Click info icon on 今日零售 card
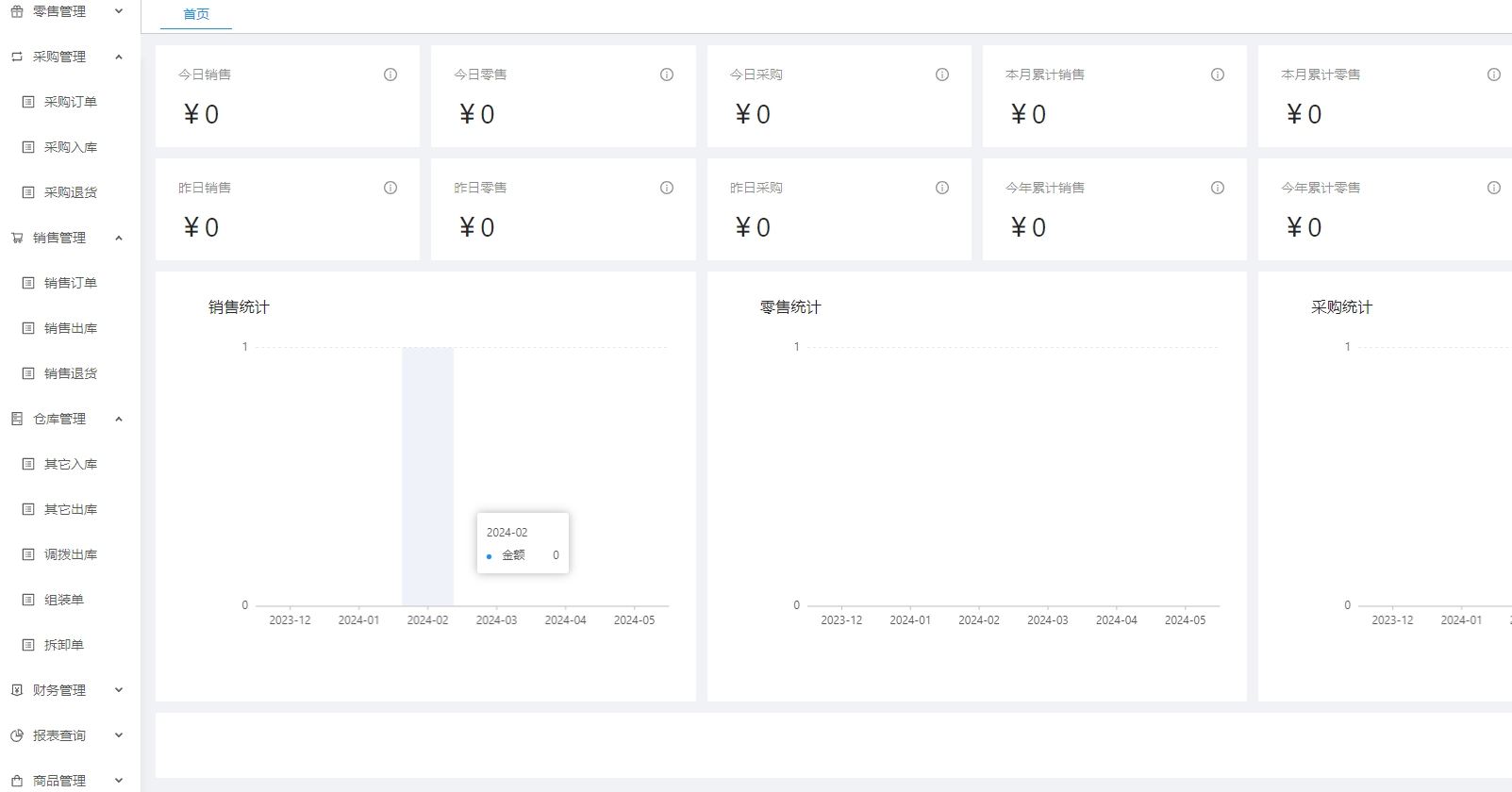Viewport: 1512px width, 792px height. [x=667, y=74]
